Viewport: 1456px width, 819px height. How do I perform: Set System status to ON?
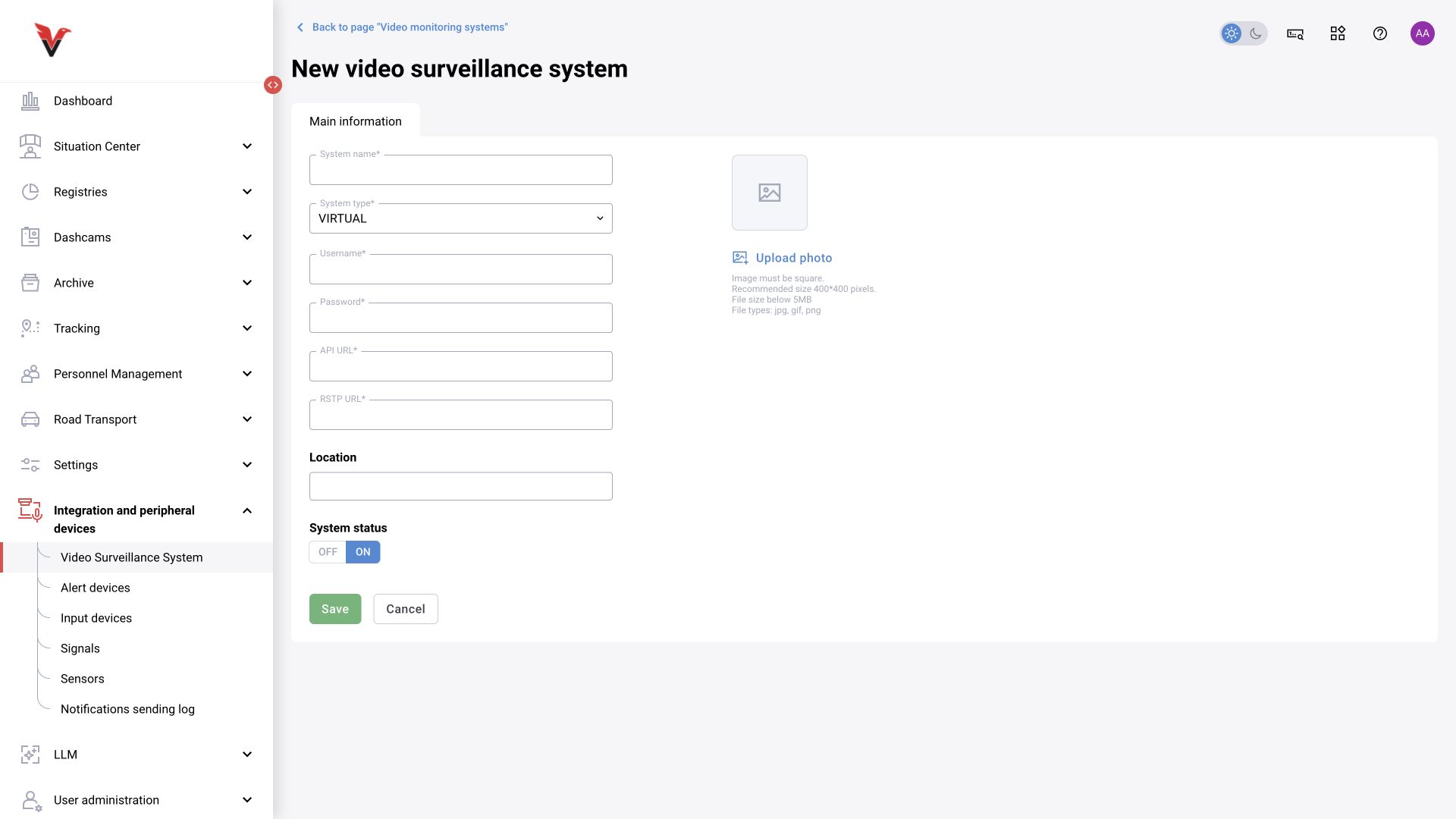point(363,552)
